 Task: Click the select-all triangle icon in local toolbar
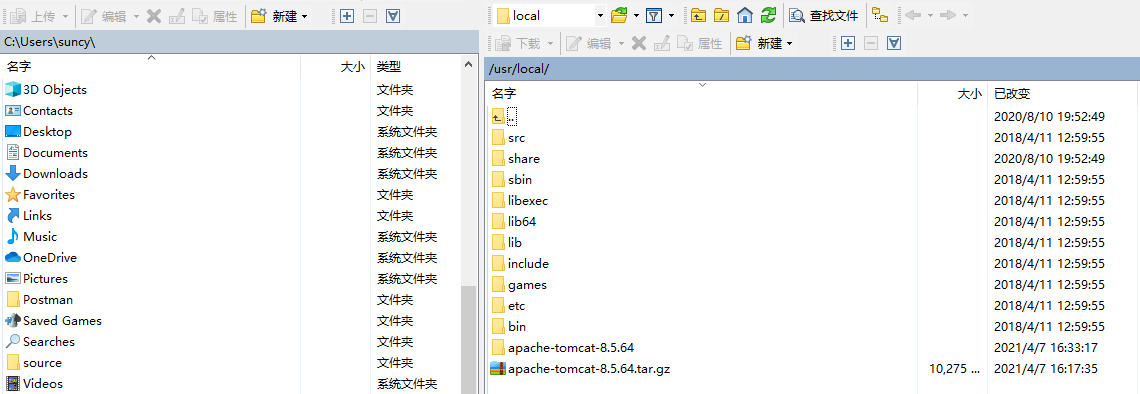tap(393, 16)
